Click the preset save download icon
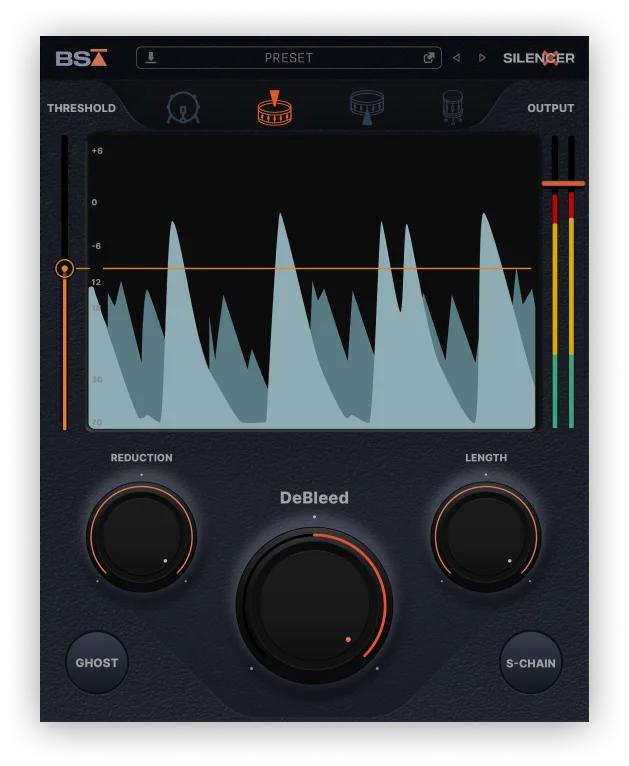Viewport: 629px width, 766px height. pyautogui.click(x=151, y=58)
